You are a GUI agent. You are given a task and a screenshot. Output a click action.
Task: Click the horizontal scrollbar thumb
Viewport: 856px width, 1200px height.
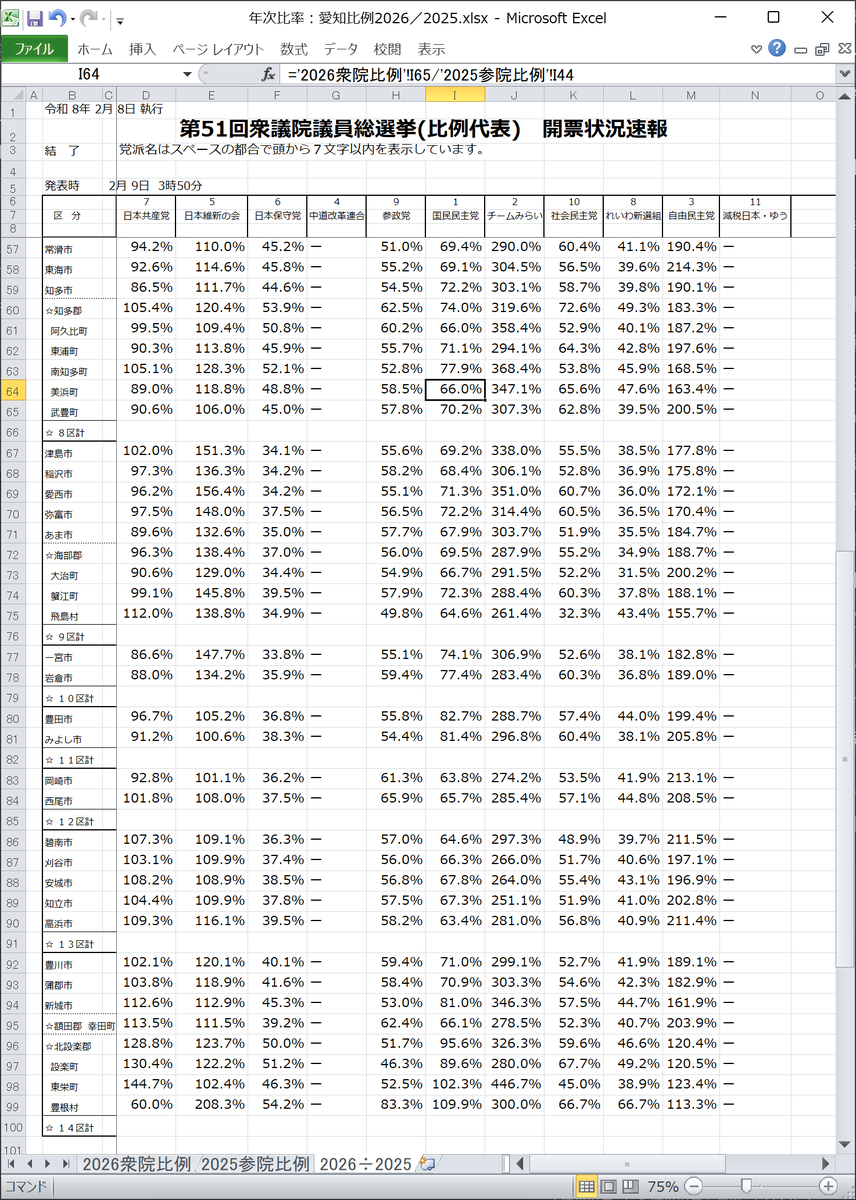[x=628, y=1164]
